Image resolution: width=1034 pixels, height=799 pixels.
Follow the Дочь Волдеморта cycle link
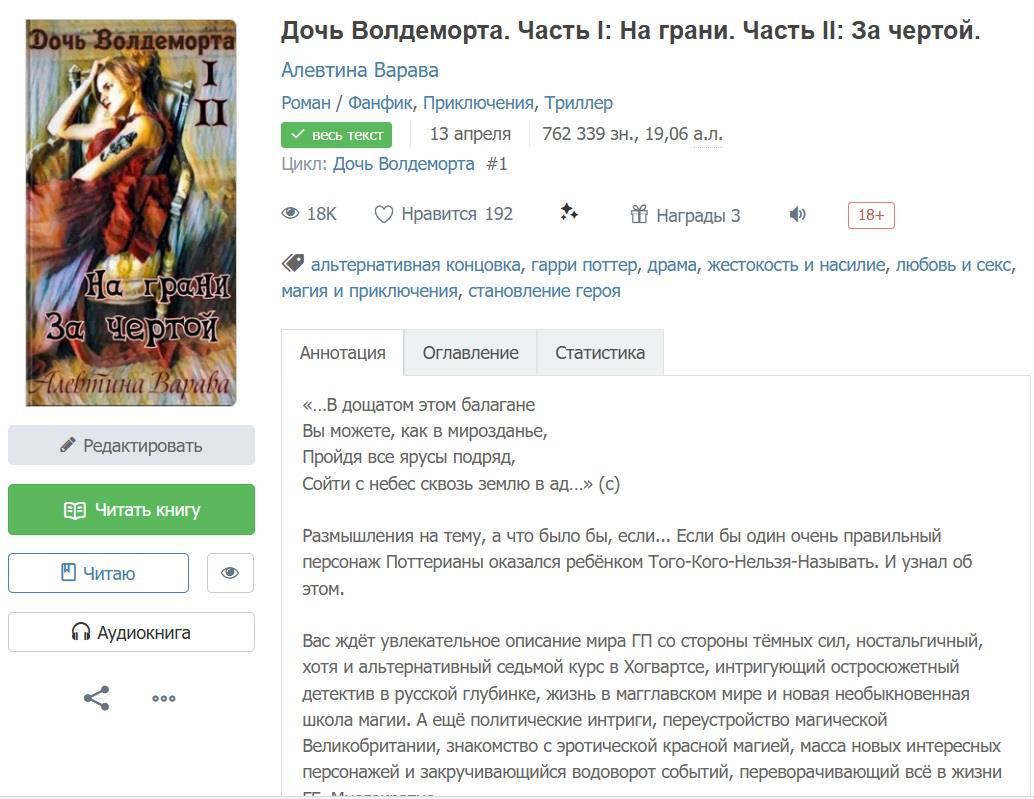point(403,164)
